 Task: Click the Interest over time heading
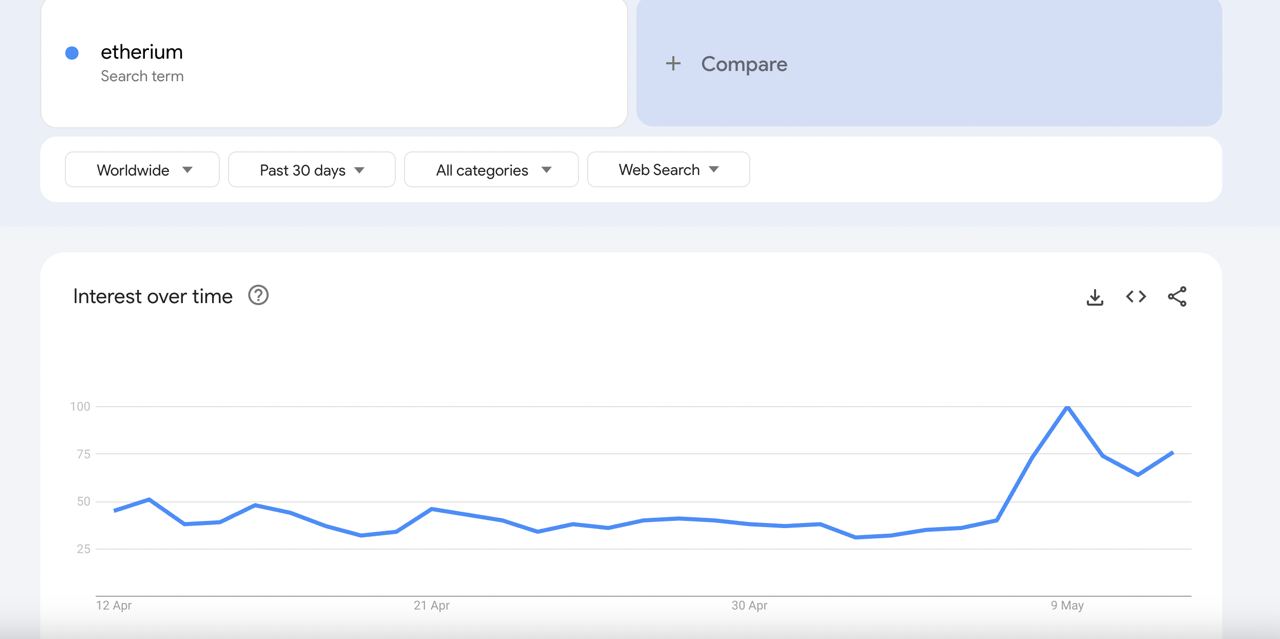153,296
